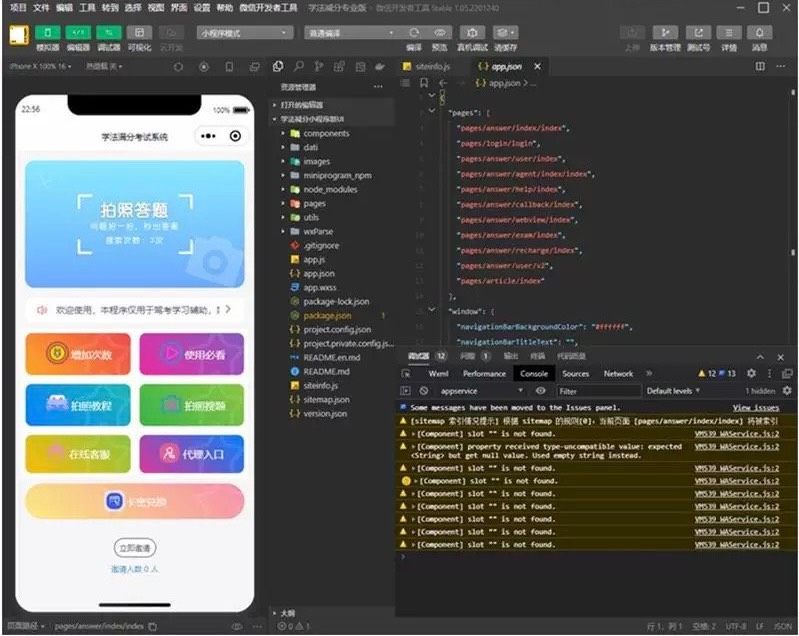Screen dimensions: 799x636
Task: Click the split editor icon
Action: pyautogui.click(x=760, y=66)
